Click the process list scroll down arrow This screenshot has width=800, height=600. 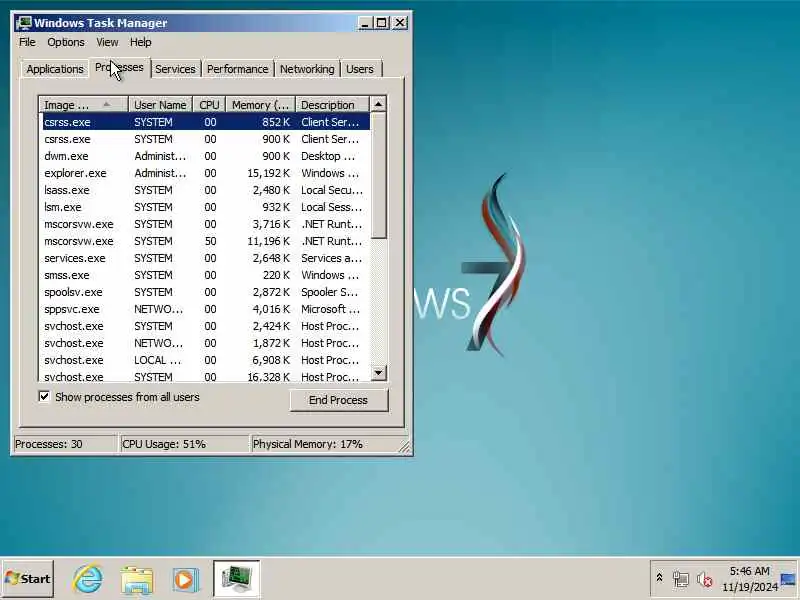click(x=378, y=372)
